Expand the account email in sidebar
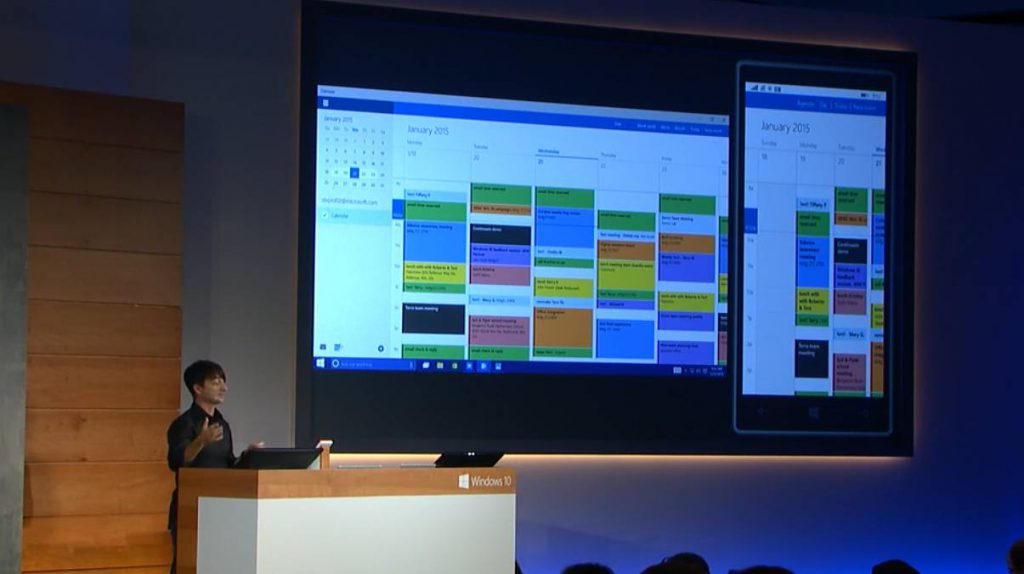1024x574 pixels. coord(348,201)
